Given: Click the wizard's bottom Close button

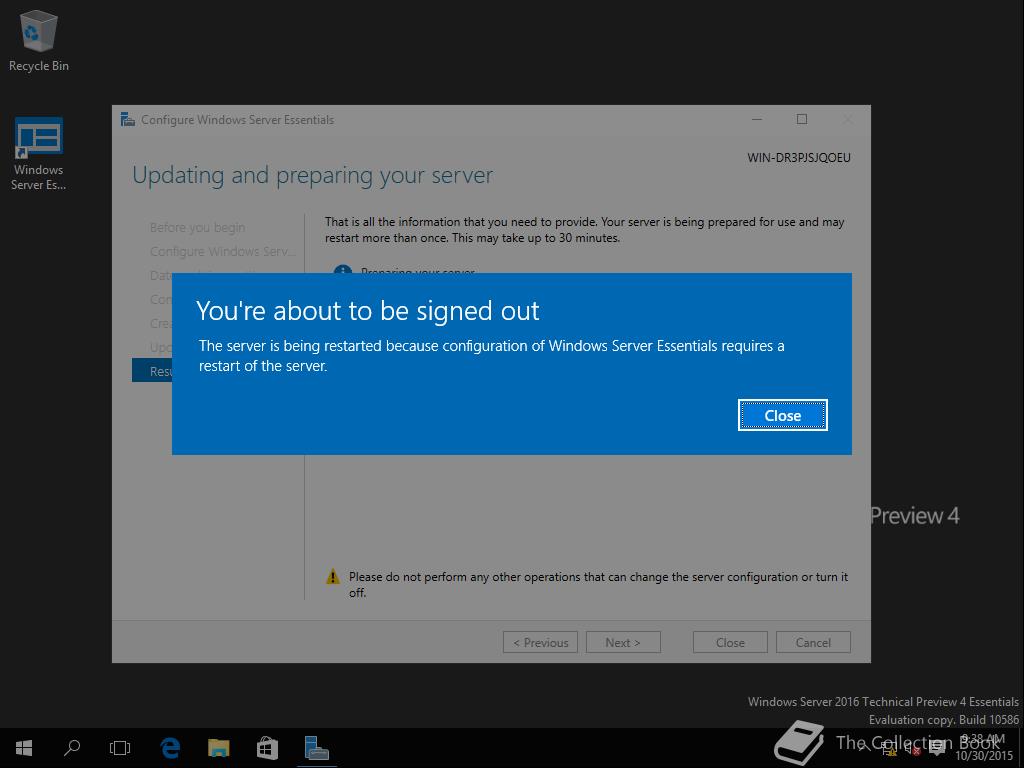Looking at the screenshot, I should coord(730,643).
